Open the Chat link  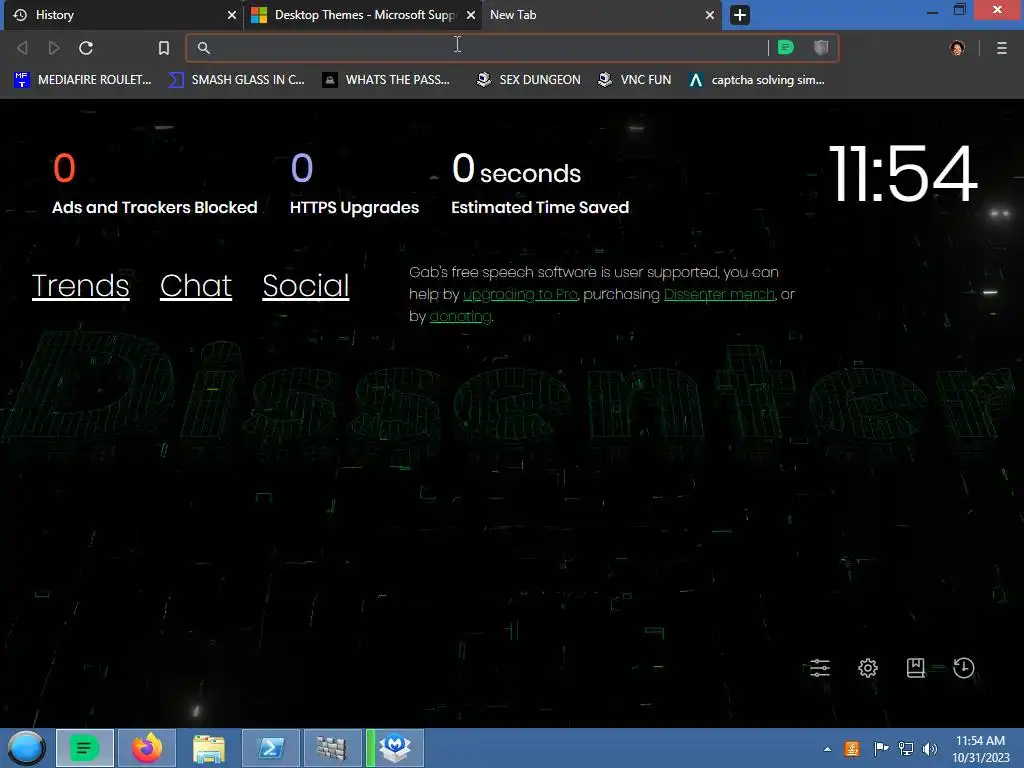[x=196, y=285]
